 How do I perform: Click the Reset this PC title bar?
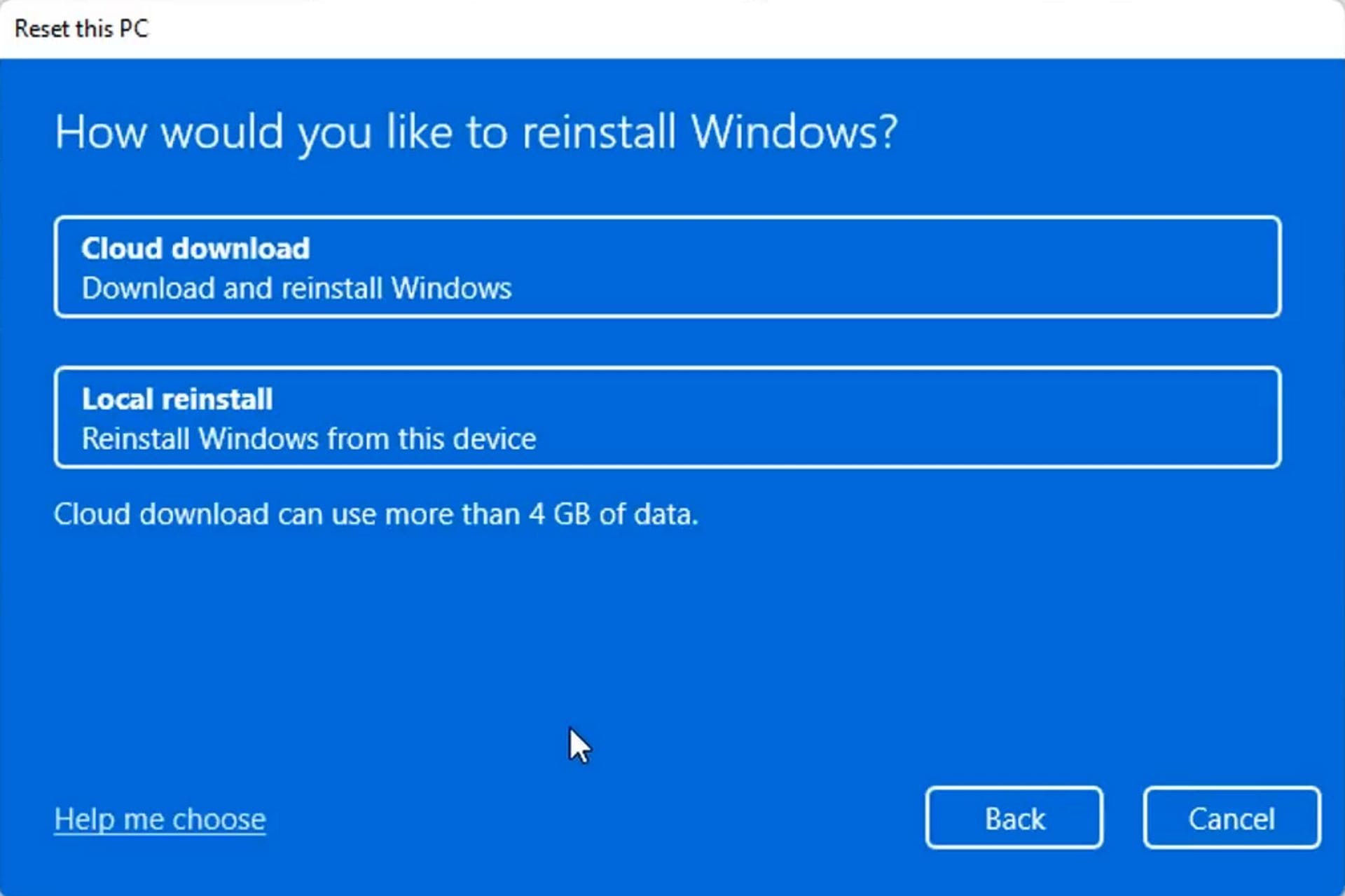83,28
